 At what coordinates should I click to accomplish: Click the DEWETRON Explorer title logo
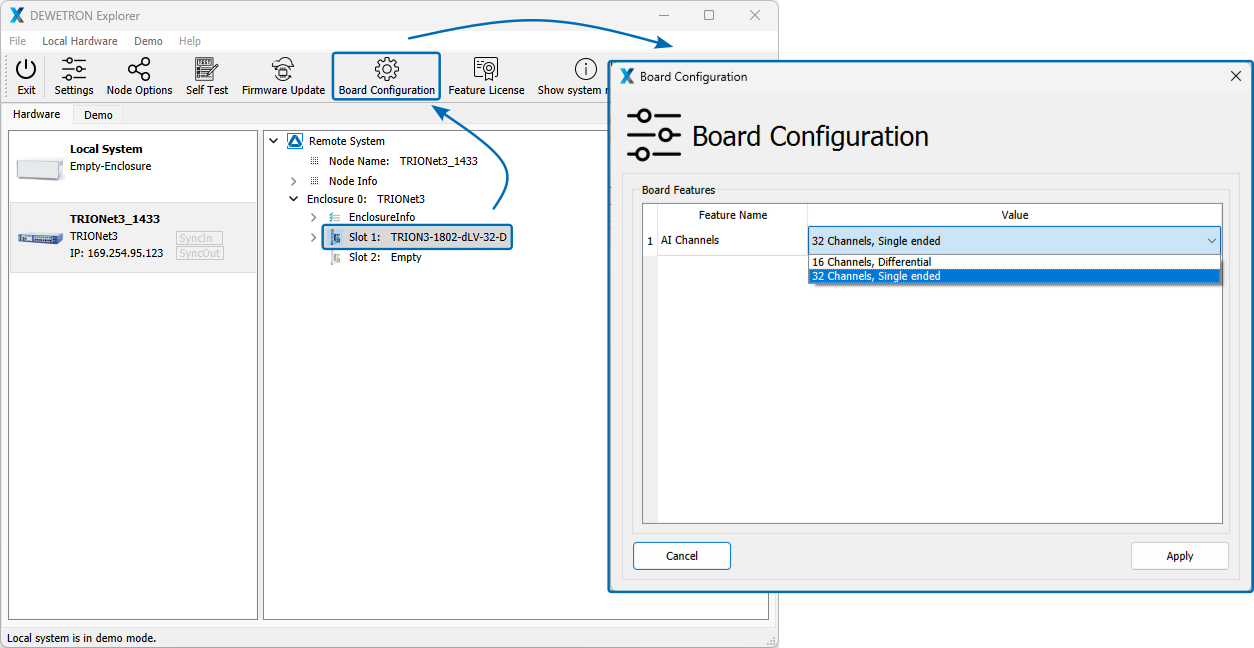click(x=17, y=15)
